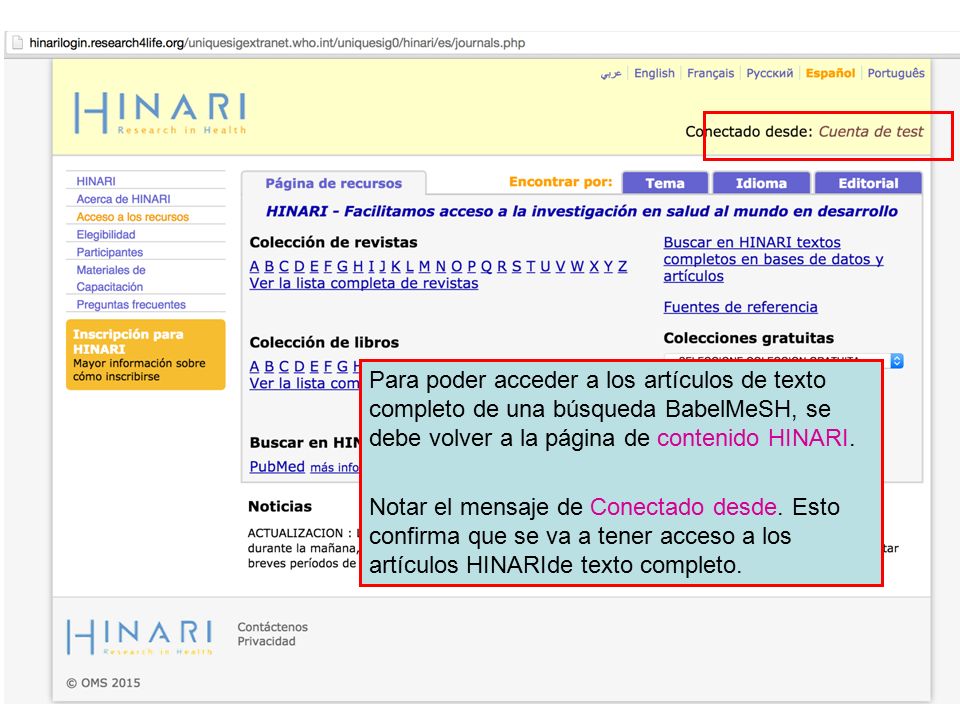The width and height of the screenshot is (960, 720).
Task: Click letter A in Colección de libros
Action: click(x=255, y=367)
